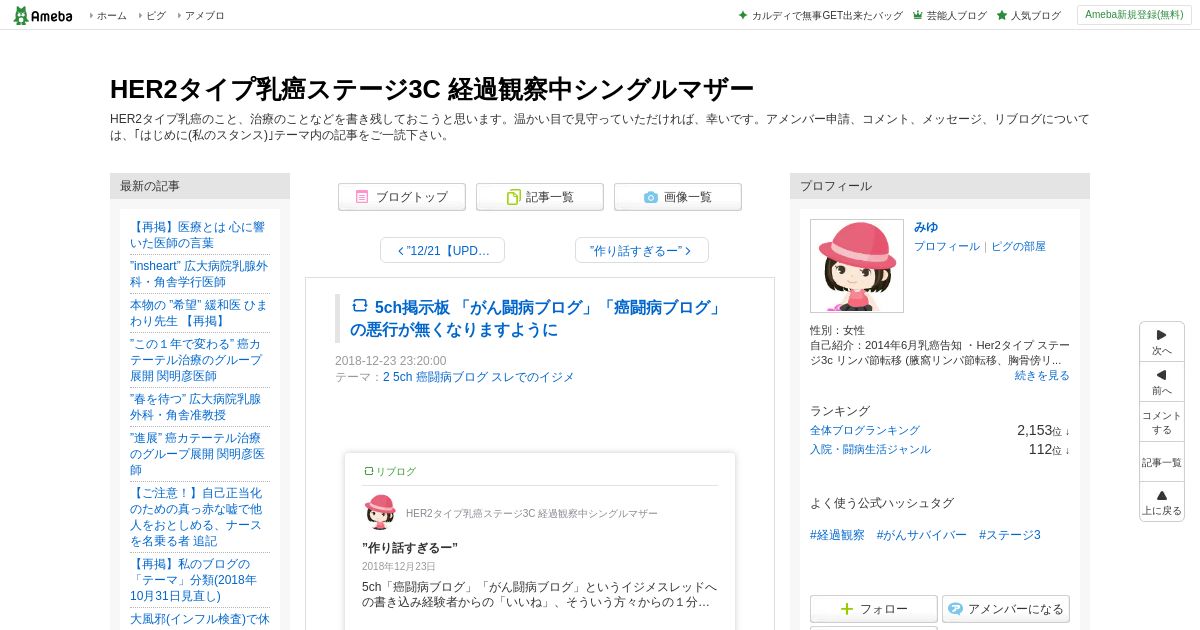Click the 2,153位 ranking value

pos(1043,430)
